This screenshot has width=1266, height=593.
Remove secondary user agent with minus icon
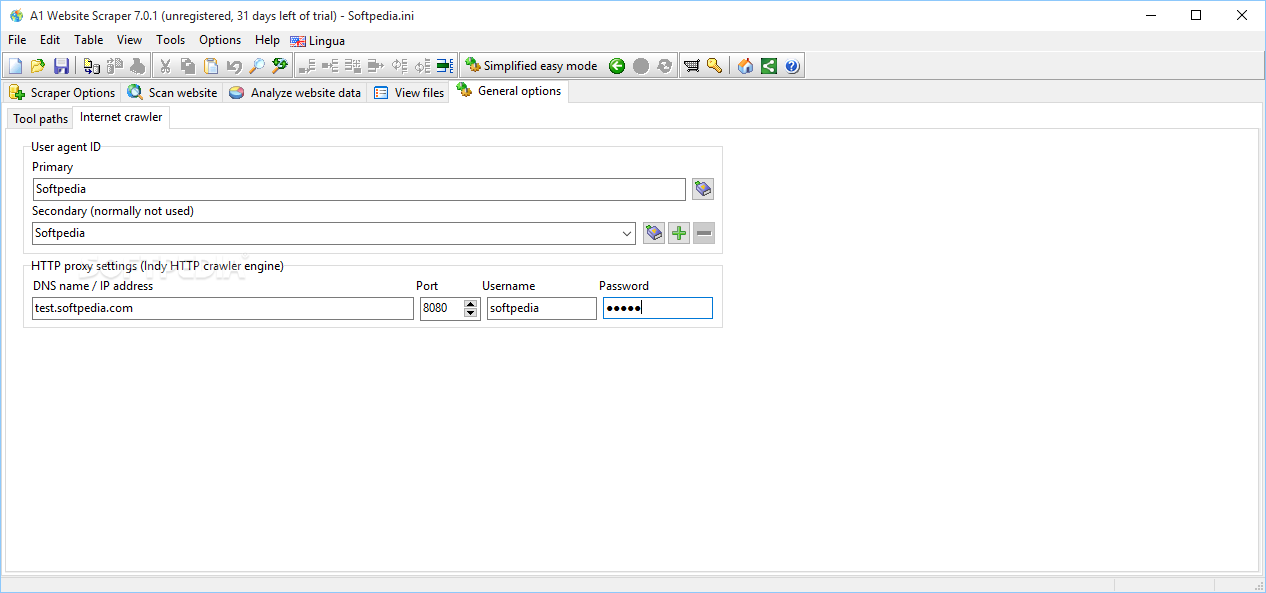[x=704, y=233]
